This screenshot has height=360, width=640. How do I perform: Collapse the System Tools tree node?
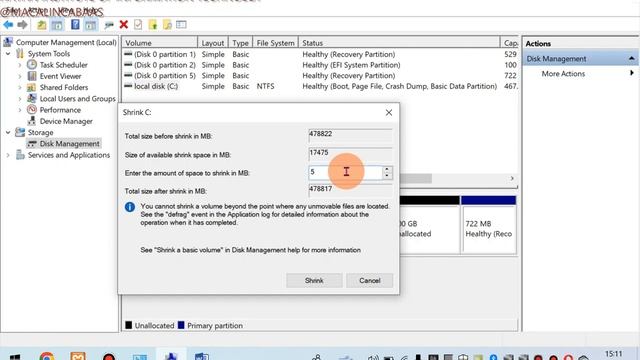click(x=8, y=53)
